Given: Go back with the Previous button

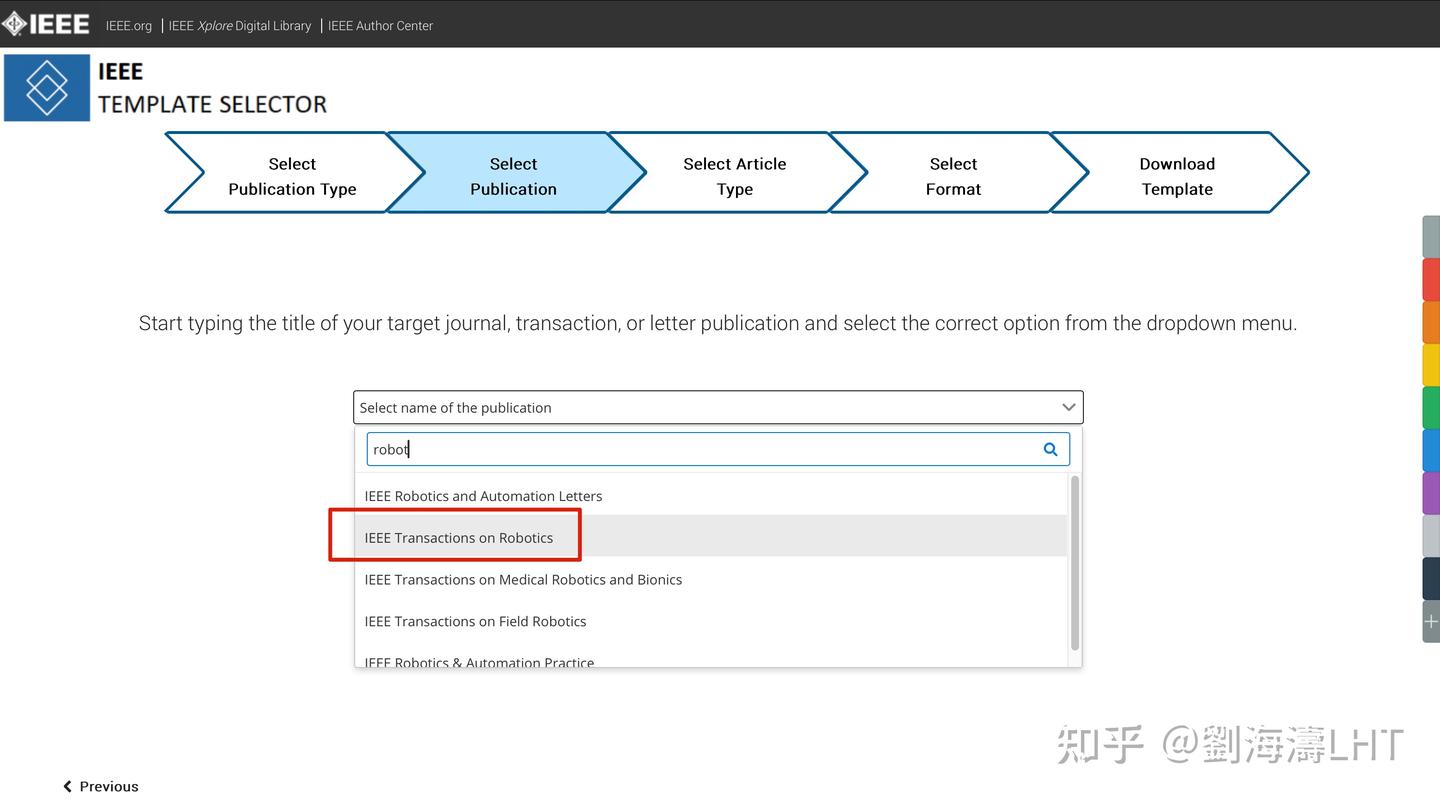Looking at the screenshot, I should 101,786.
